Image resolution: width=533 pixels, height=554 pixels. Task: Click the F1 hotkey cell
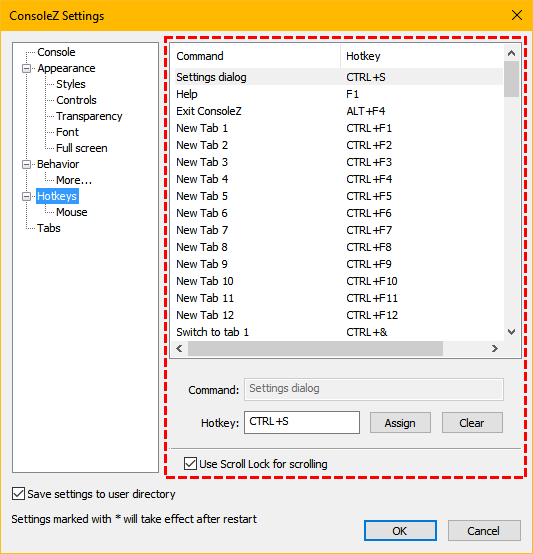[352, 94]
